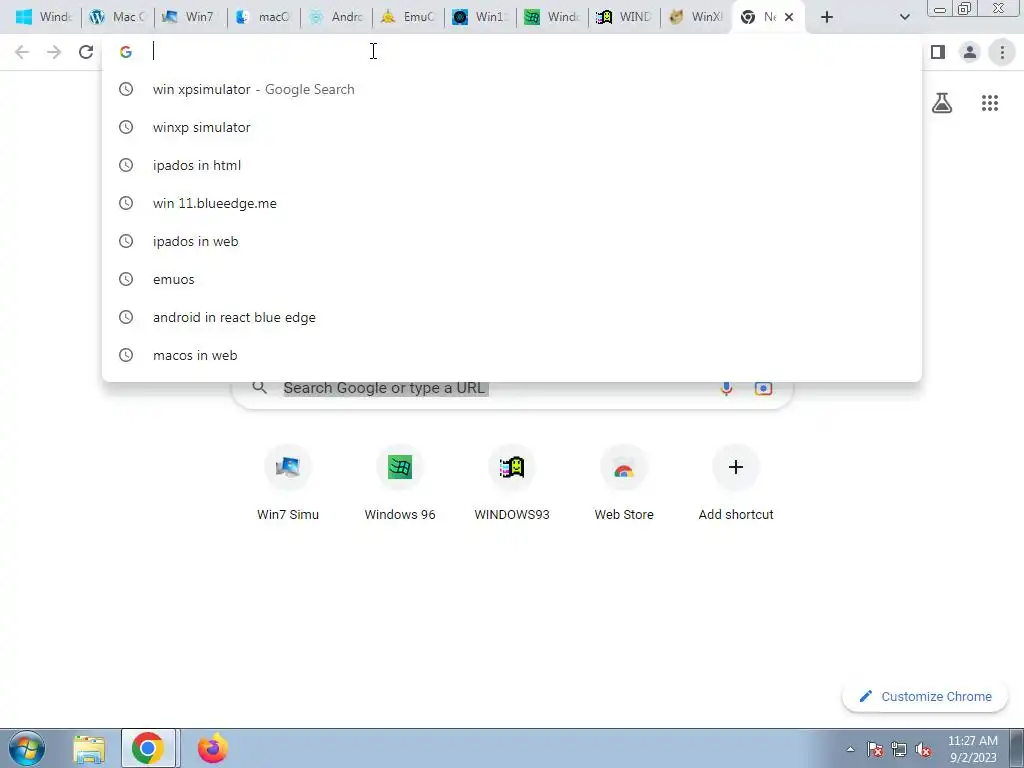Open the Search Labs flask icon
This screenshot has height=768, width=1024.
942,103
